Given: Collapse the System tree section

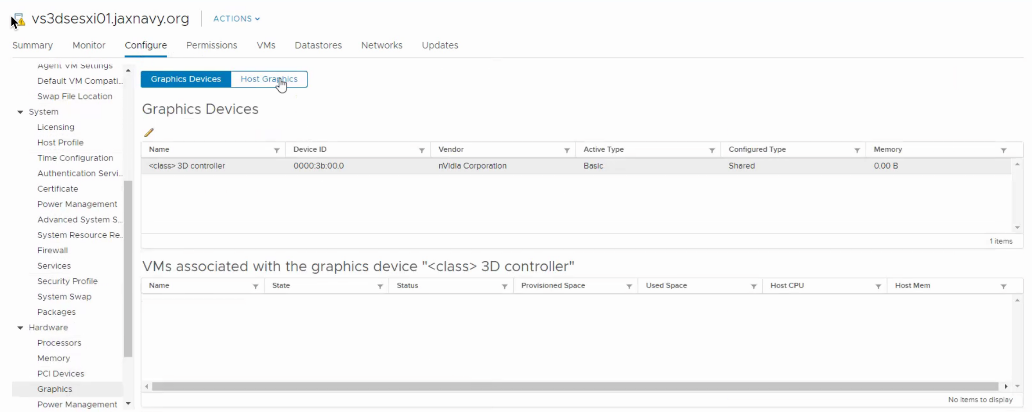Looking at the screenshot, I should coord(20,113).
